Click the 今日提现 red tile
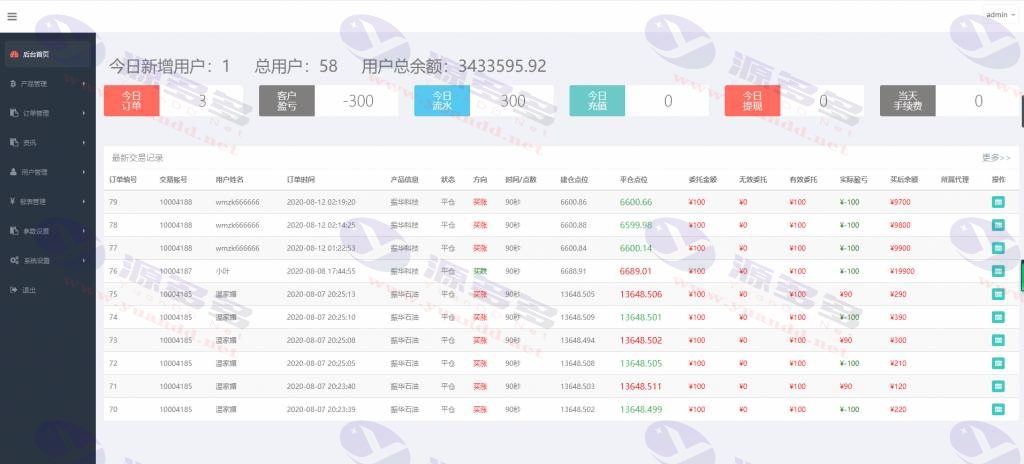The height and width of the screenshot is (464, 1024). tap(752, 101)
